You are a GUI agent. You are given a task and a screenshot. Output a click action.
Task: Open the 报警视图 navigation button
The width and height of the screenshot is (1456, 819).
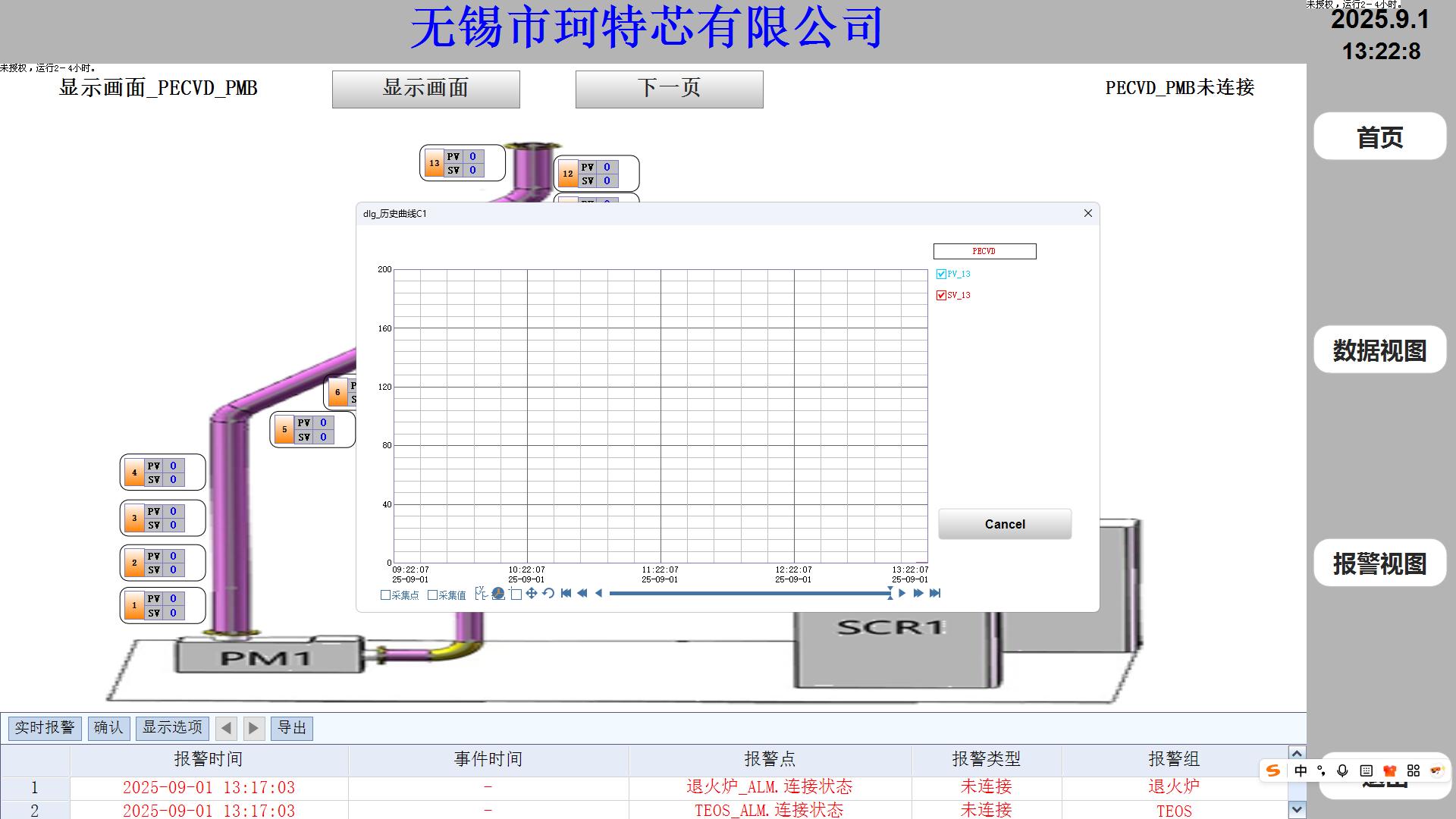(x=1379, y=563)
